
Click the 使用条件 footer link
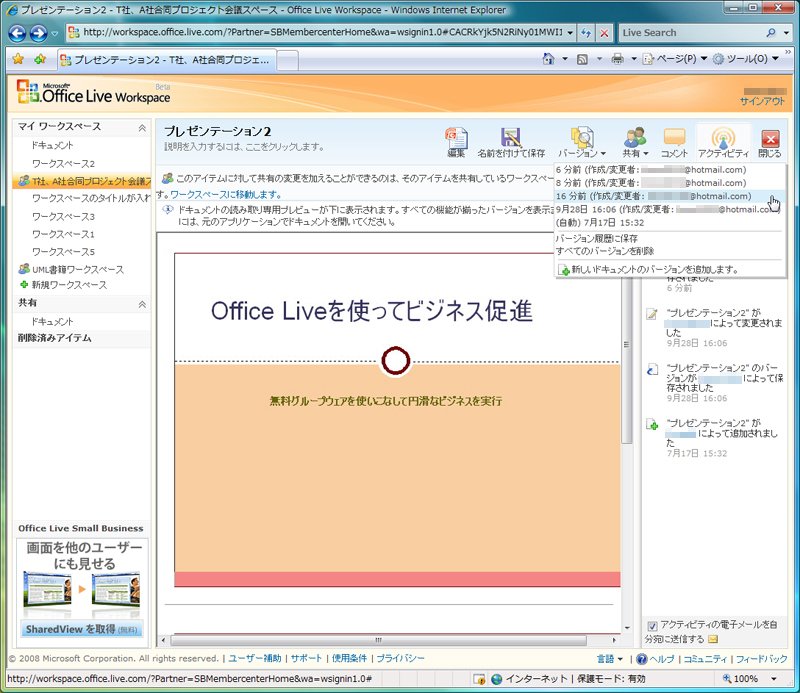point(349,658)
